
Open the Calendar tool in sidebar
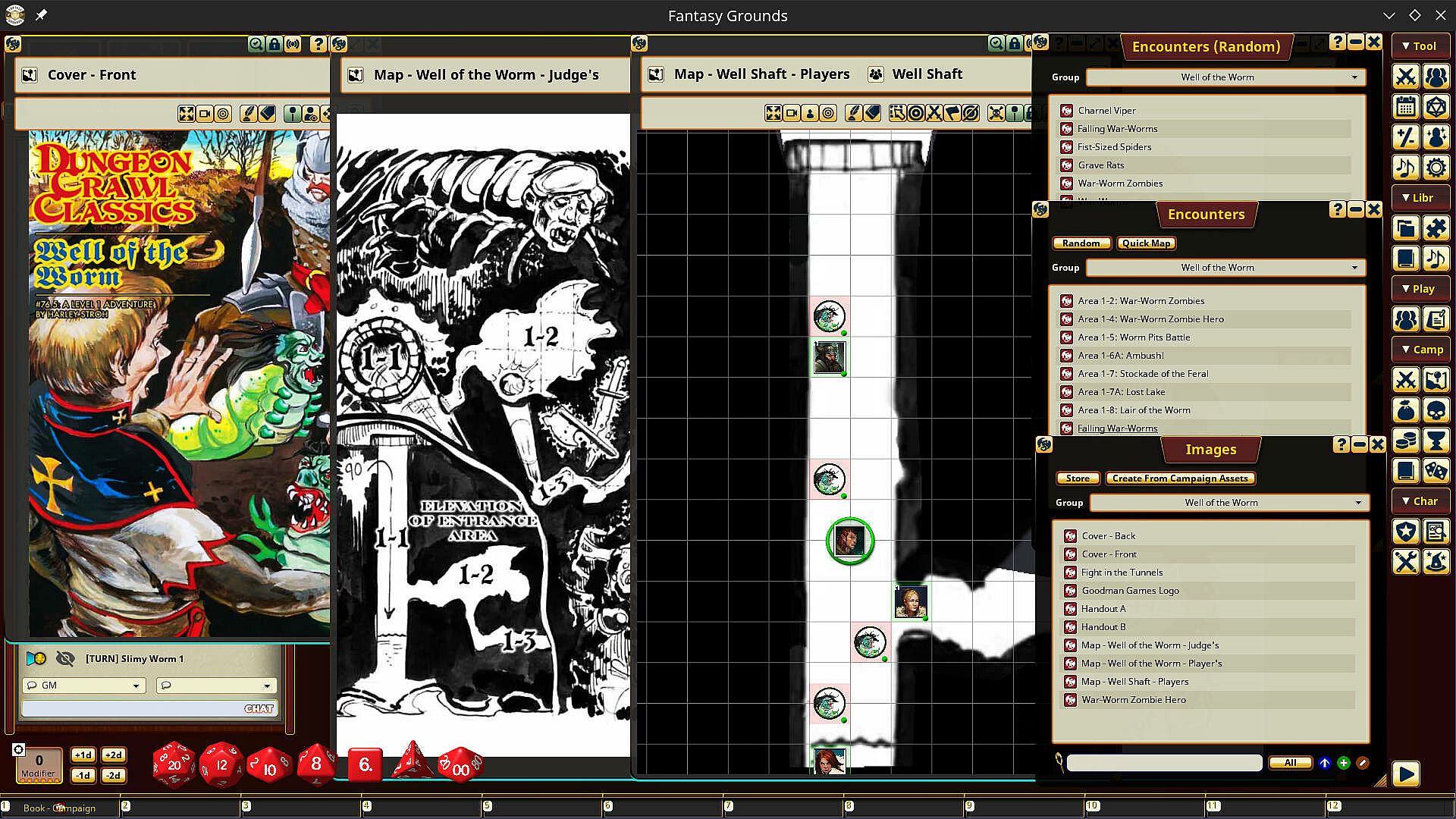(1405, 107)
